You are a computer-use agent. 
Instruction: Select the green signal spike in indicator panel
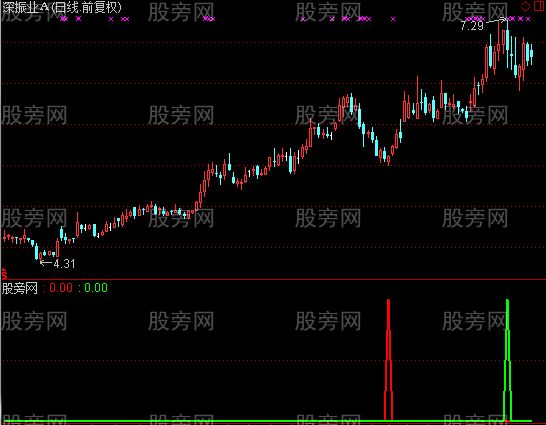[507, 360]
